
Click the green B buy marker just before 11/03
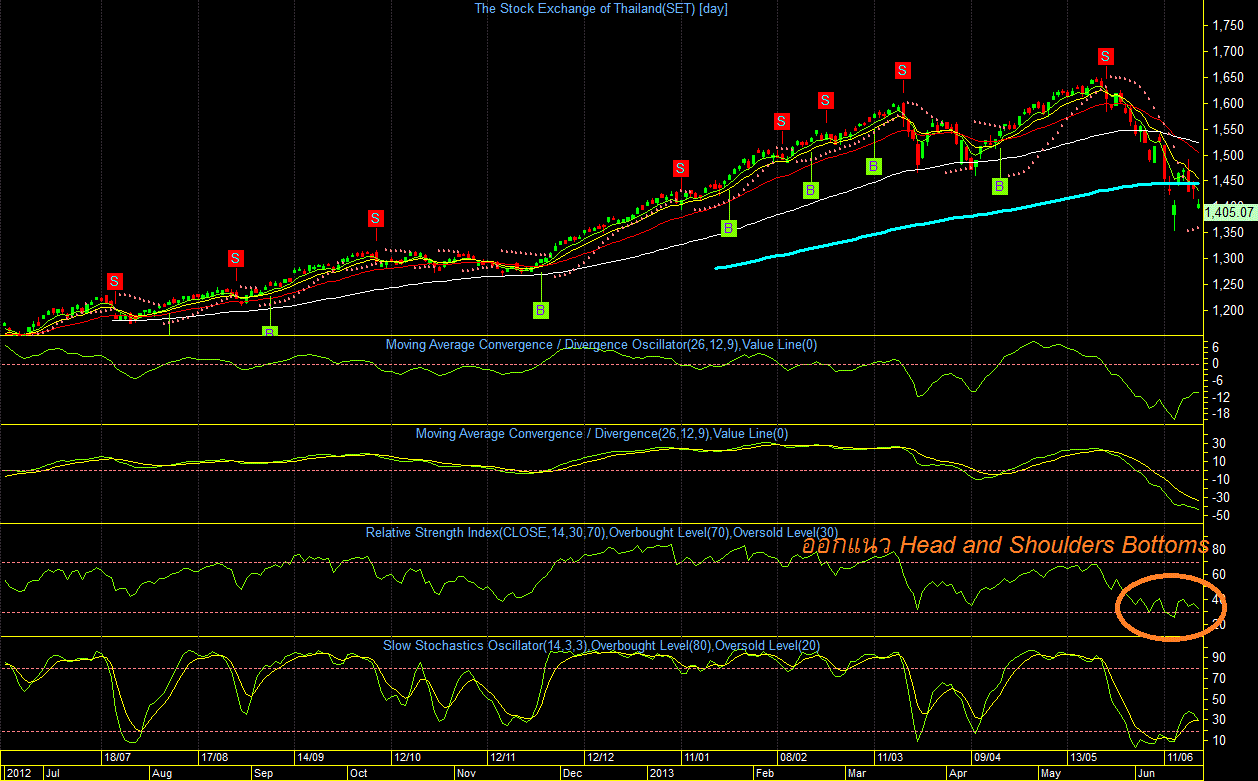pos(873,166)
